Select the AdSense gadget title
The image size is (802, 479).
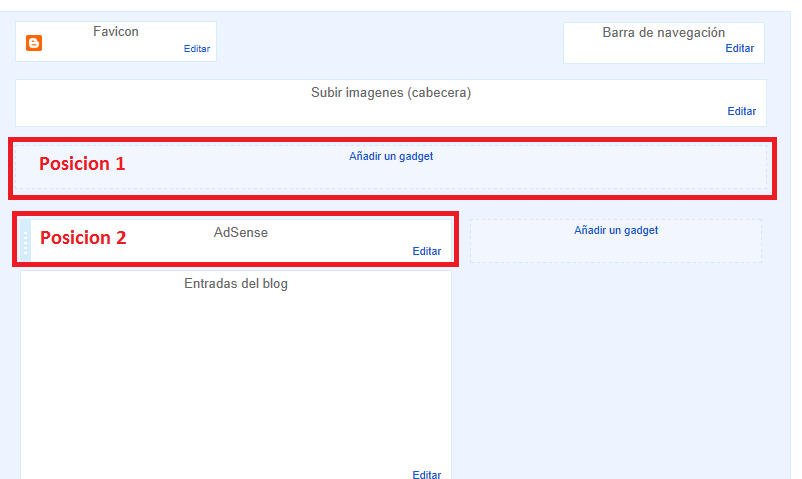240,232
